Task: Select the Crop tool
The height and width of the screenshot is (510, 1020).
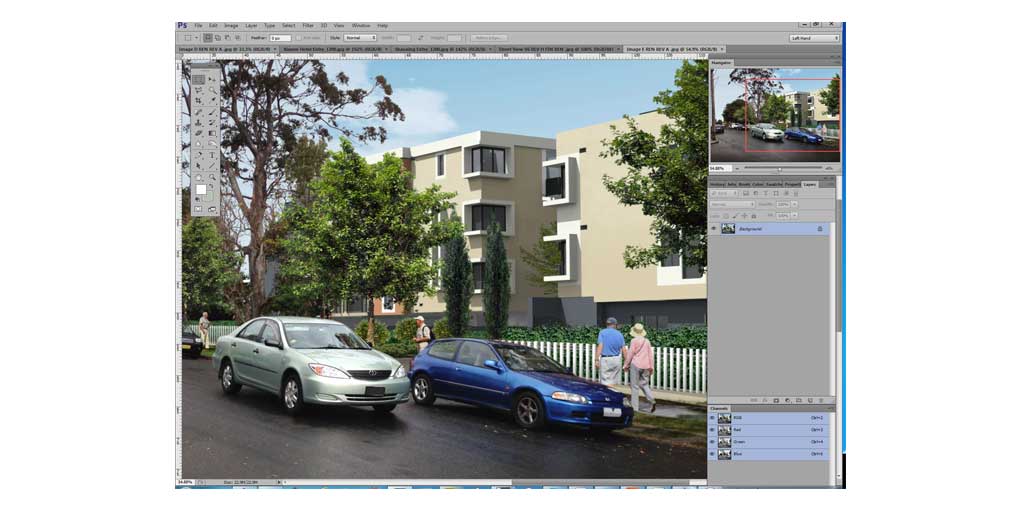Action: click(x=198, y=100)
